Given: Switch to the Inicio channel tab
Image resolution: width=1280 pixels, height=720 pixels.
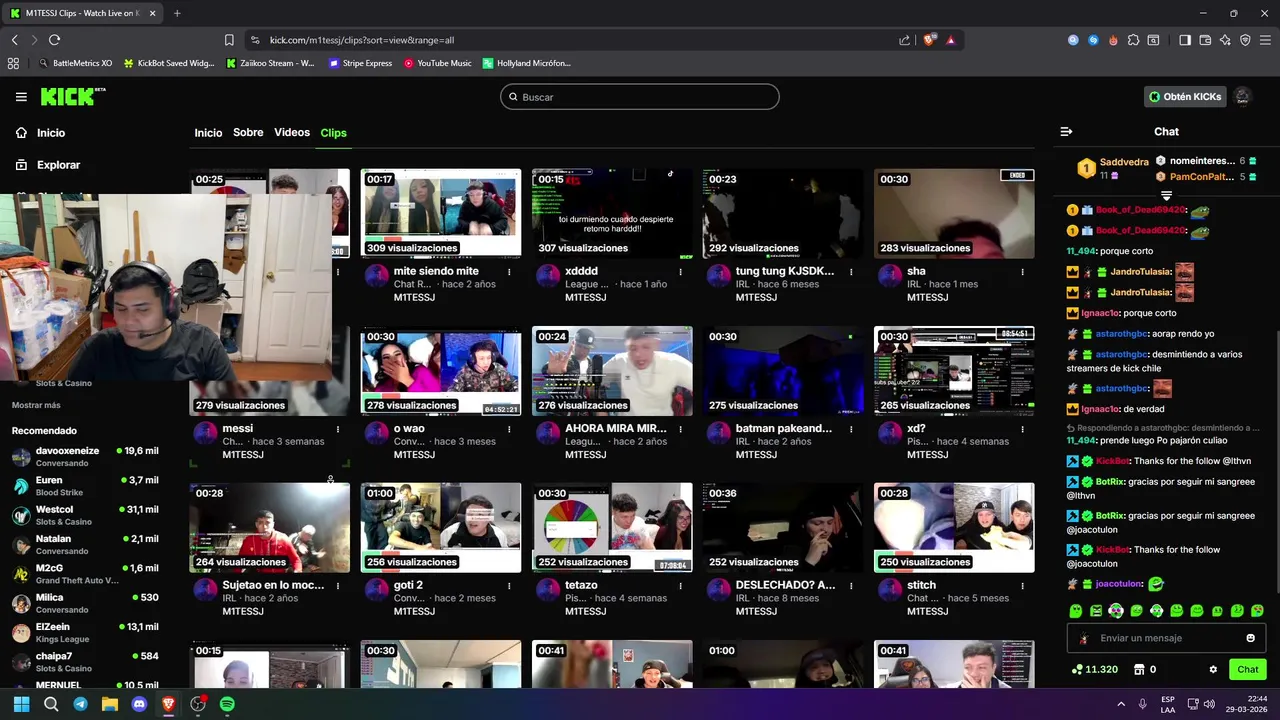Looking at the screenshot, I should coord(208,133).
